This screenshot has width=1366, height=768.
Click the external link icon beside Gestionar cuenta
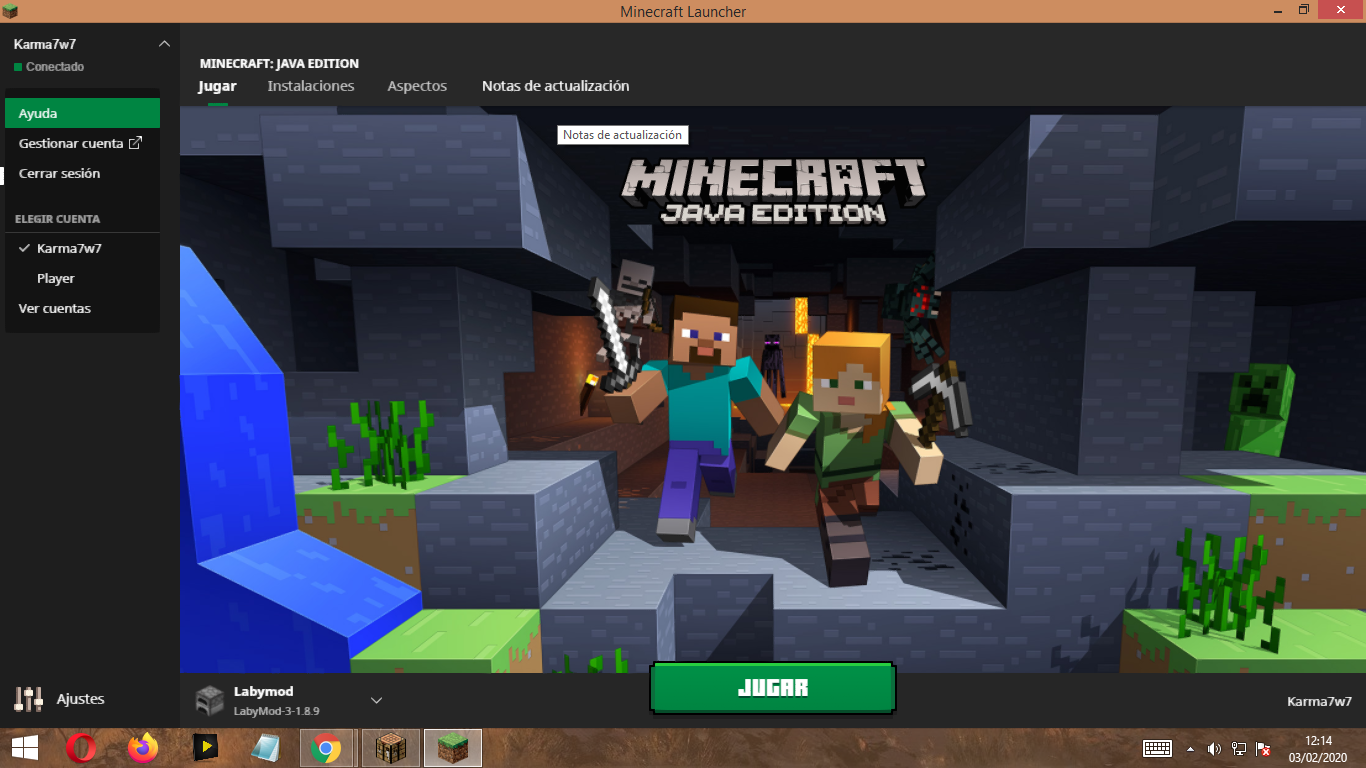[136, 143]
